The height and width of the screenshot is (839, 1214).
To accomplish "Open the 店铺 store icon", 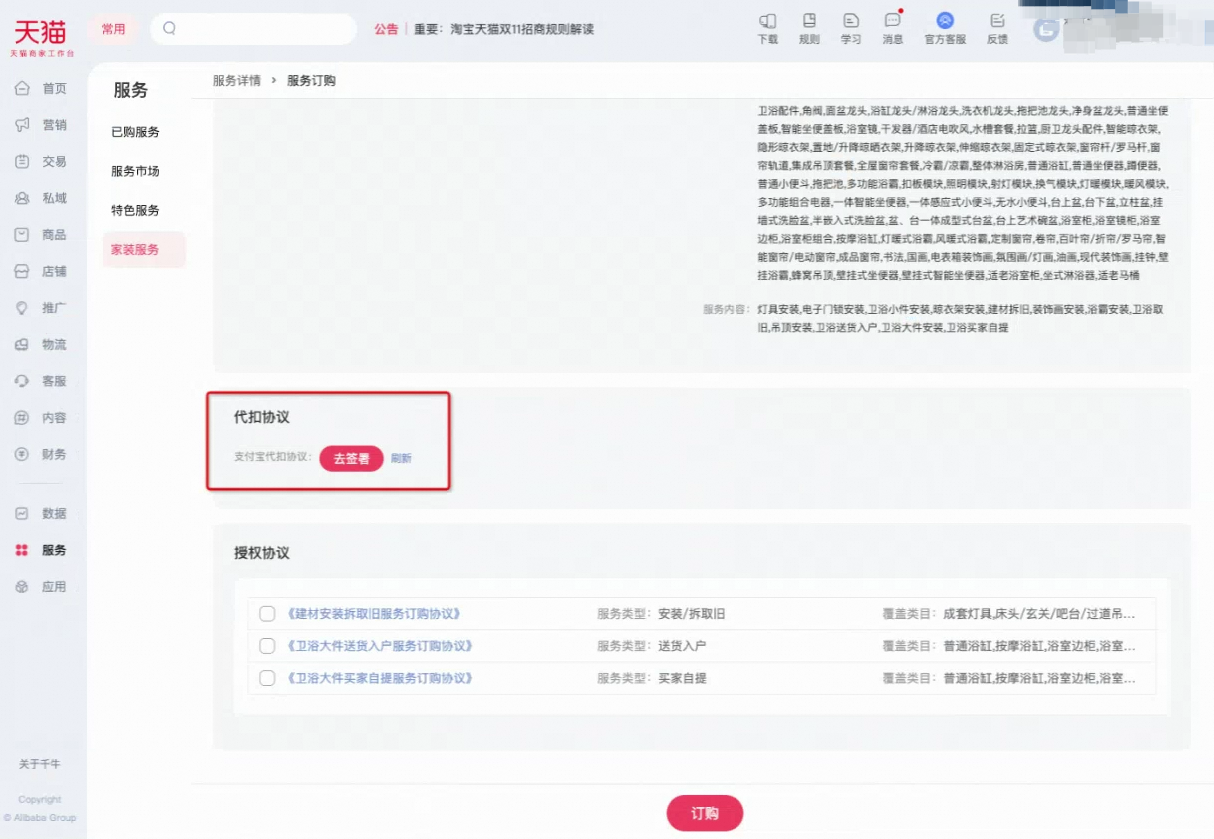I will 22,271.
